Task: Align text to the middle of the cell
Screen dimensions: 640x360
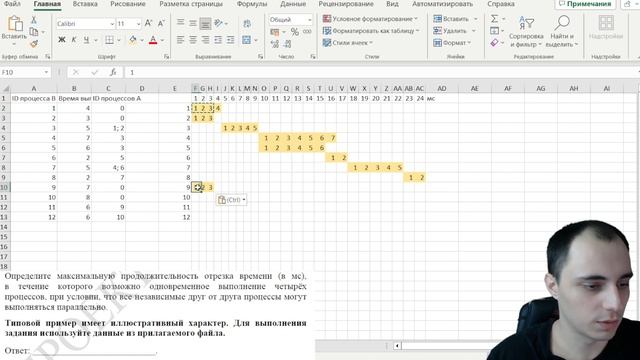Action: [x=193, y=23]
